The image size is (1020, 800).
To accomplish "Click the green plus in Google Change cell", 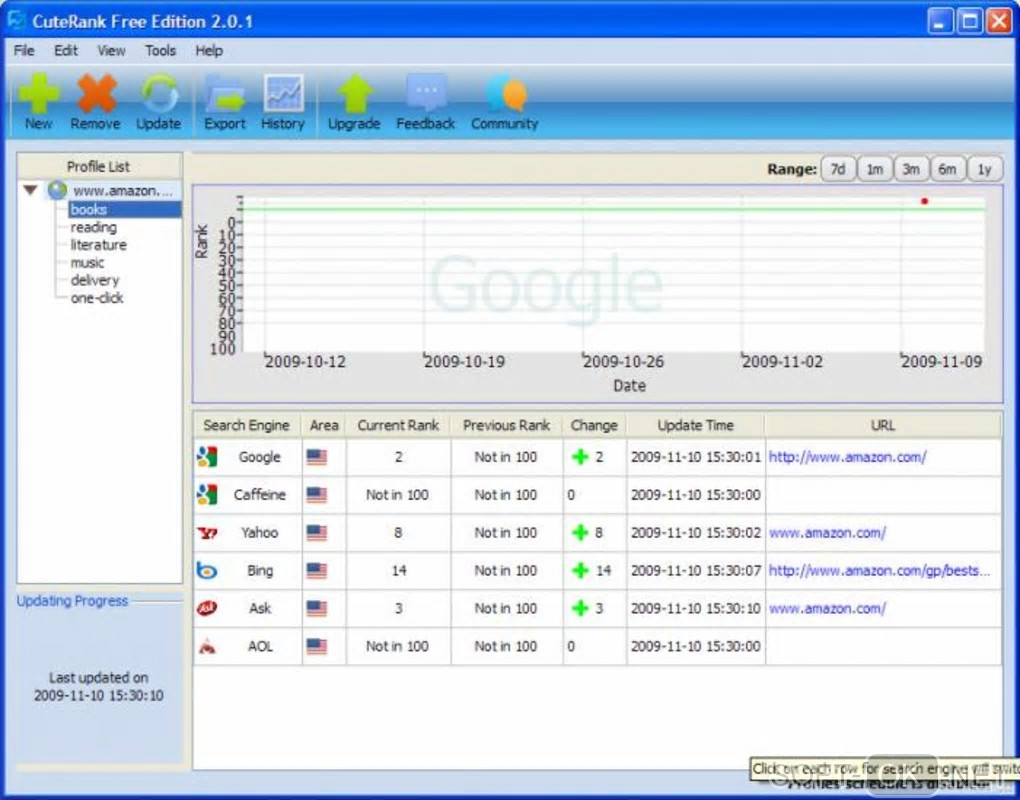I will [580, 457].
